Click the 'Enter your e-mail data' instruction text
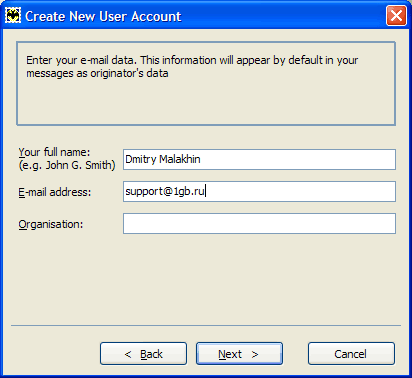This screenshot has width=412, height=378. click(192, 66)
